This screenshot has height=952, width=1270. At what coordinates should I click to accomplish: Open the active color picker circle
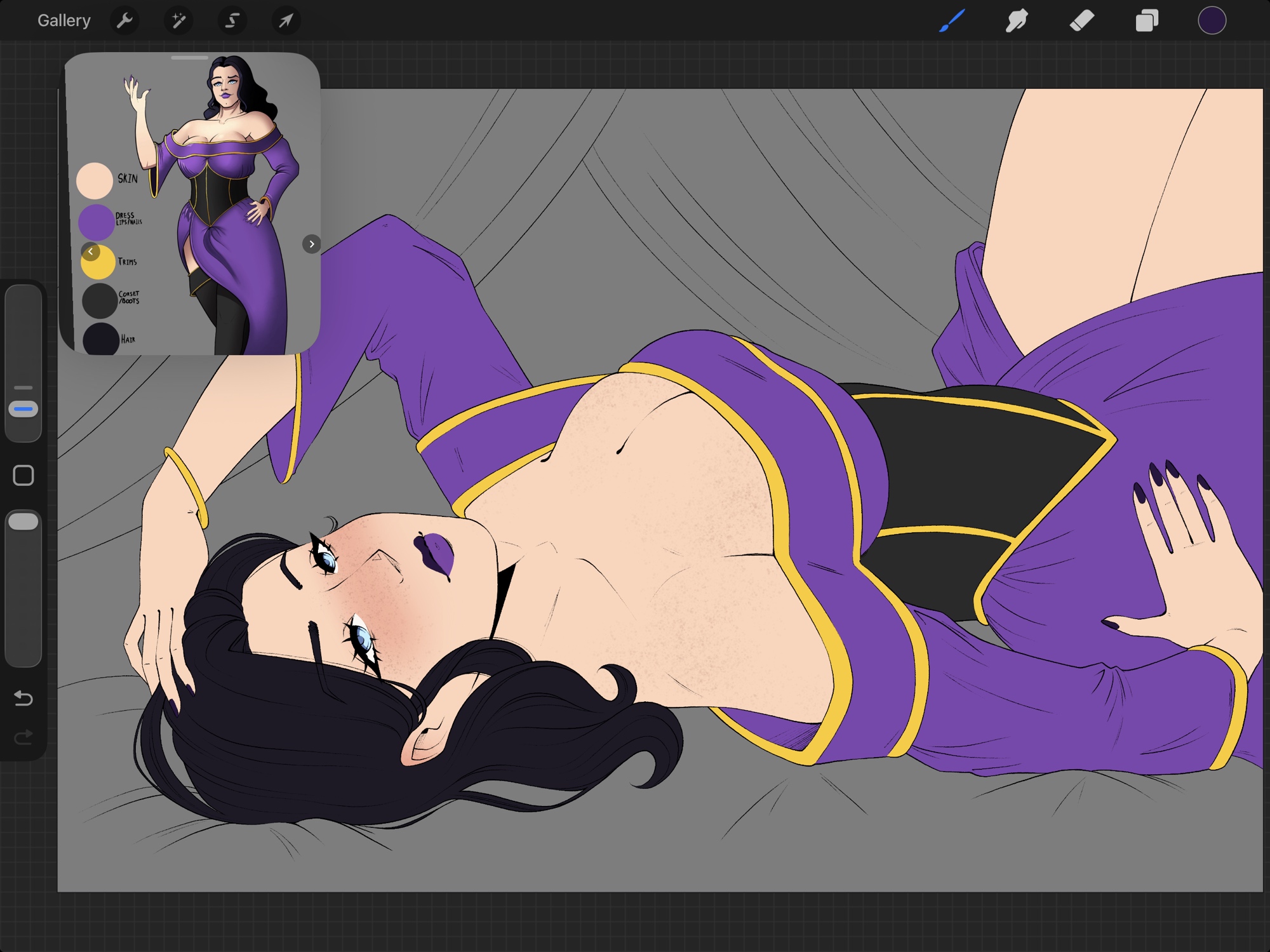(x=1212, y=20)
